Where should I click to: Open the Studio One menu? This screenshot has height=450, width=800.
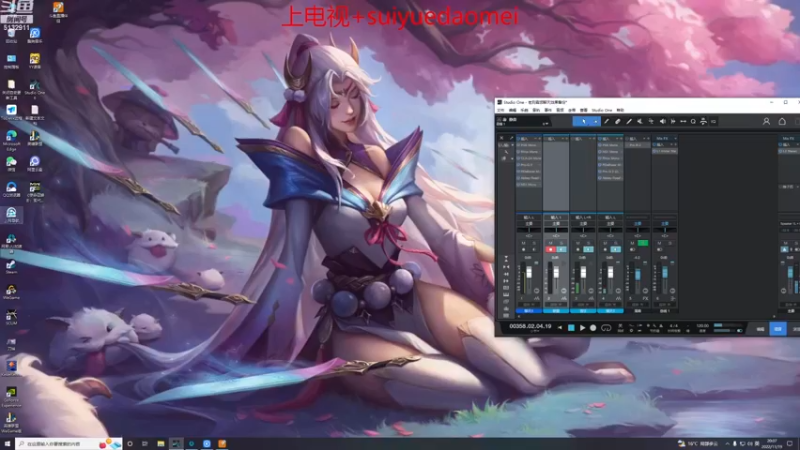point(602,110)
